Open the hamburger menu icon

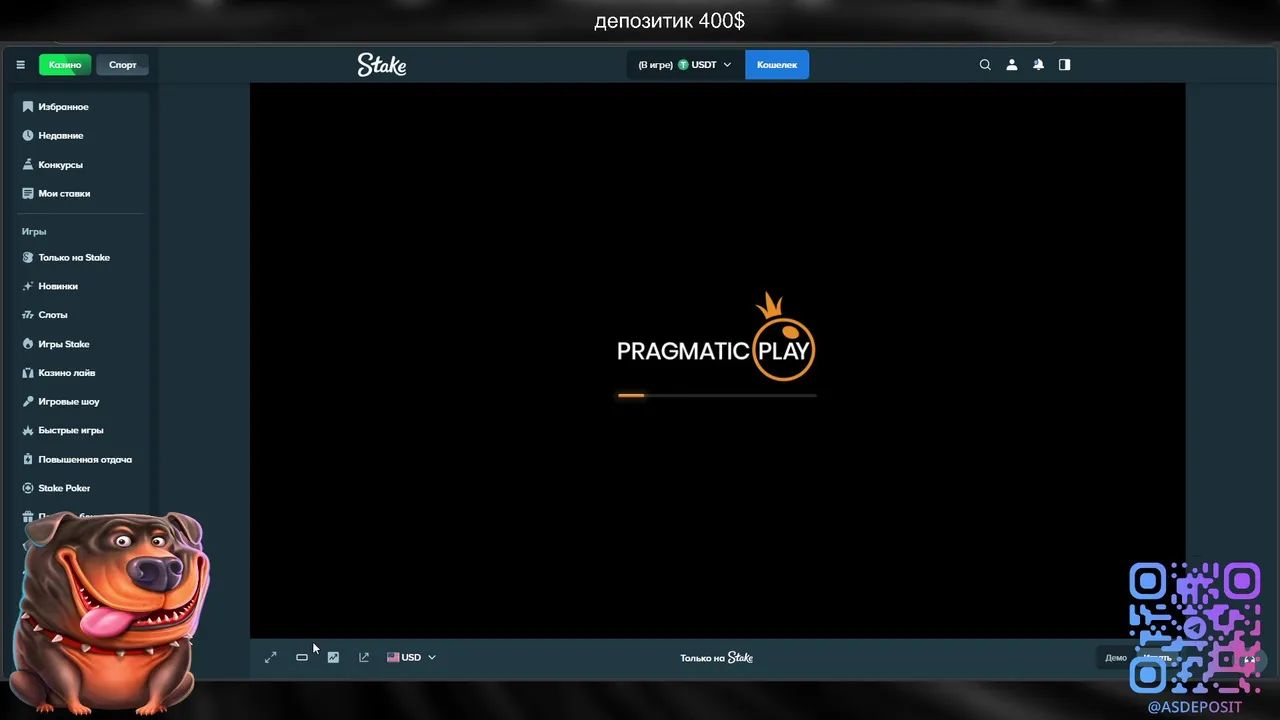(x=20, y=65)
